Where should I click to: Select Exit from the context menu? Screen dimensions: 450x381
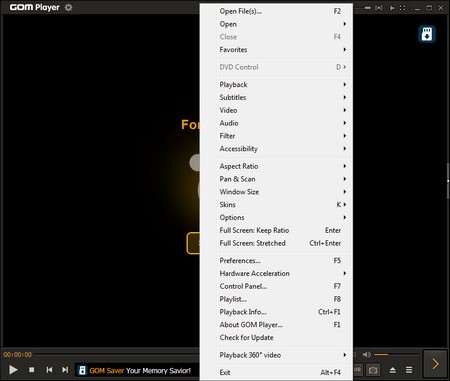pyautogui.click(x=280, y=372)
